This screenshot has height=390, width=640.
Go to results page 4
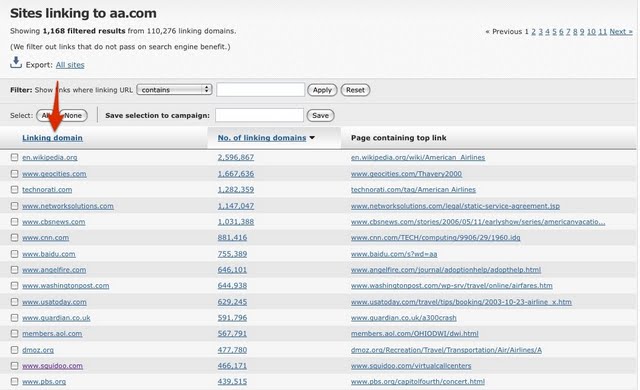[x=547, y=32]
